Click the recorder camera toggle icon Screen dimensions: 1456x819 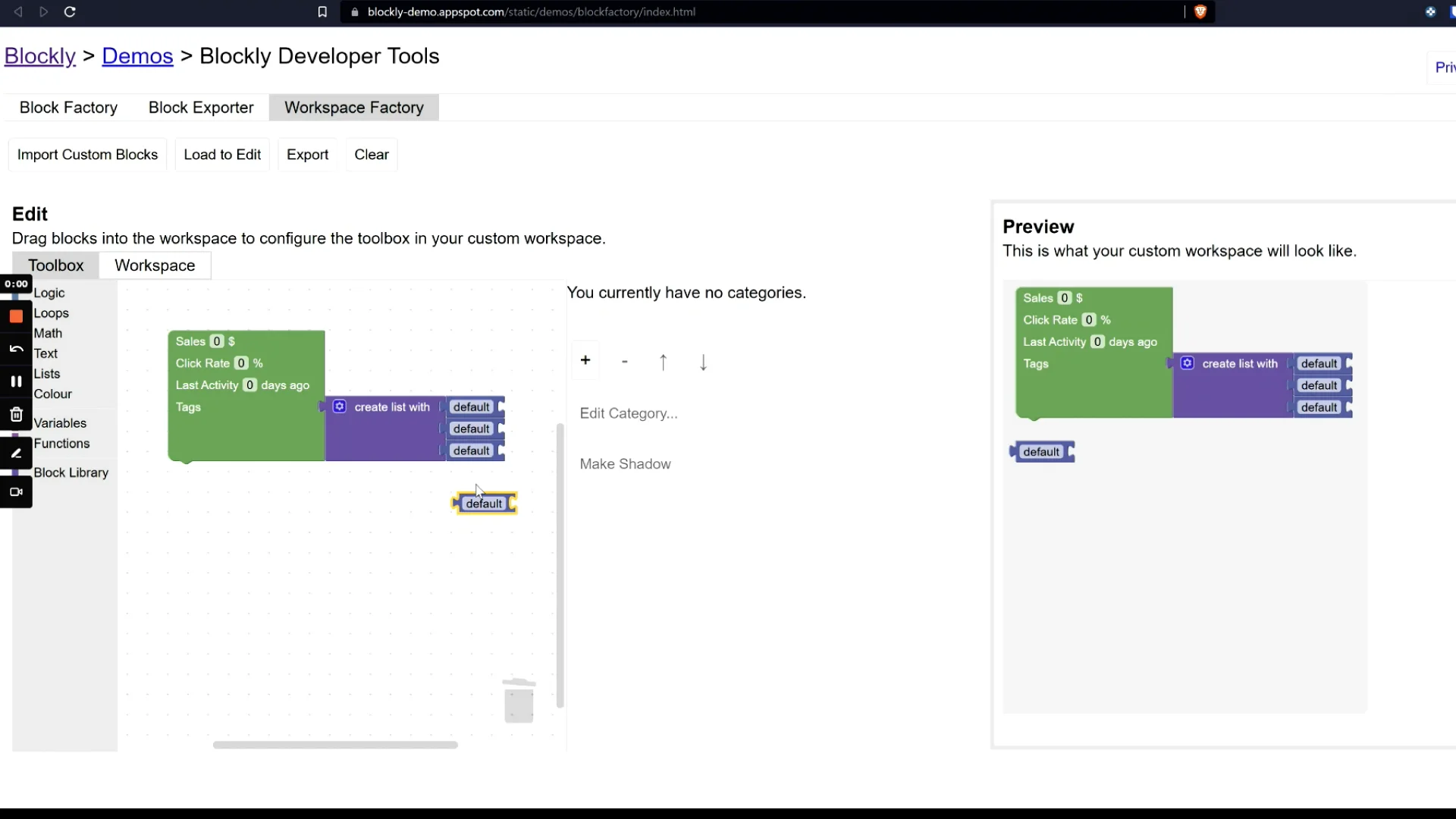[x=16, y=492]
